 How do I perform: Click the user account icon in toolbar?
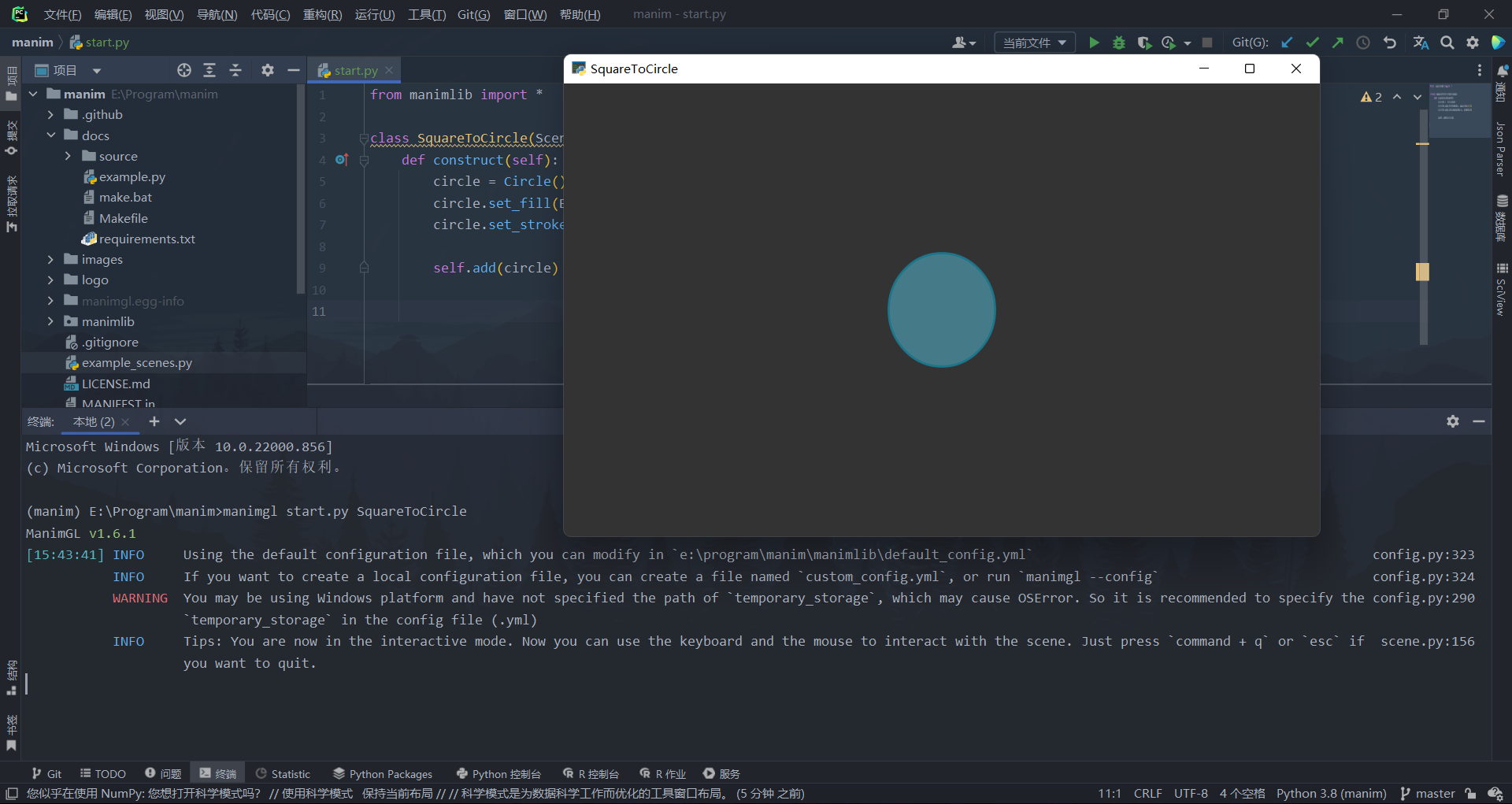964,43
